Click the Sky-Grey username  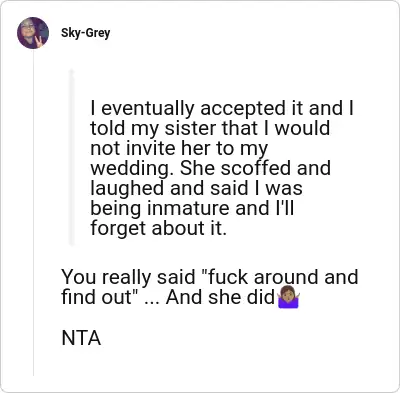click(85, 33)
